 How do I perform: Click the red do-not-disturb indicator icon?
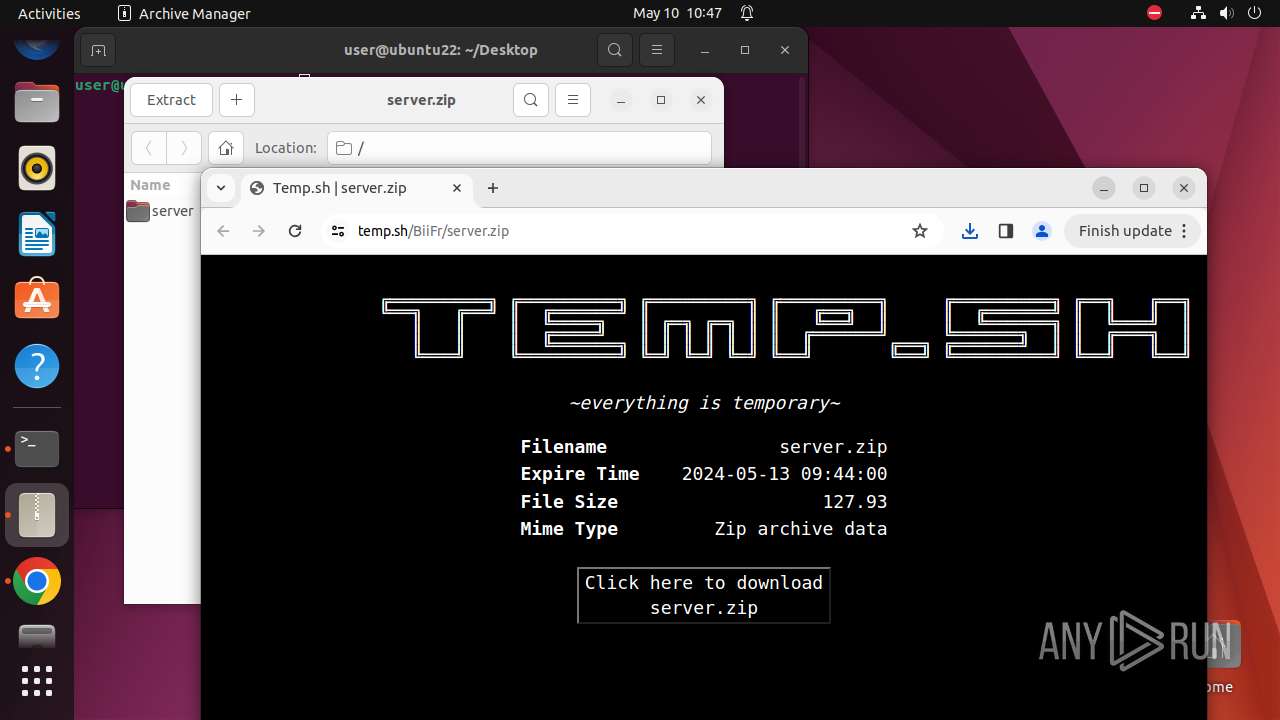click(x=1155, y=13)
